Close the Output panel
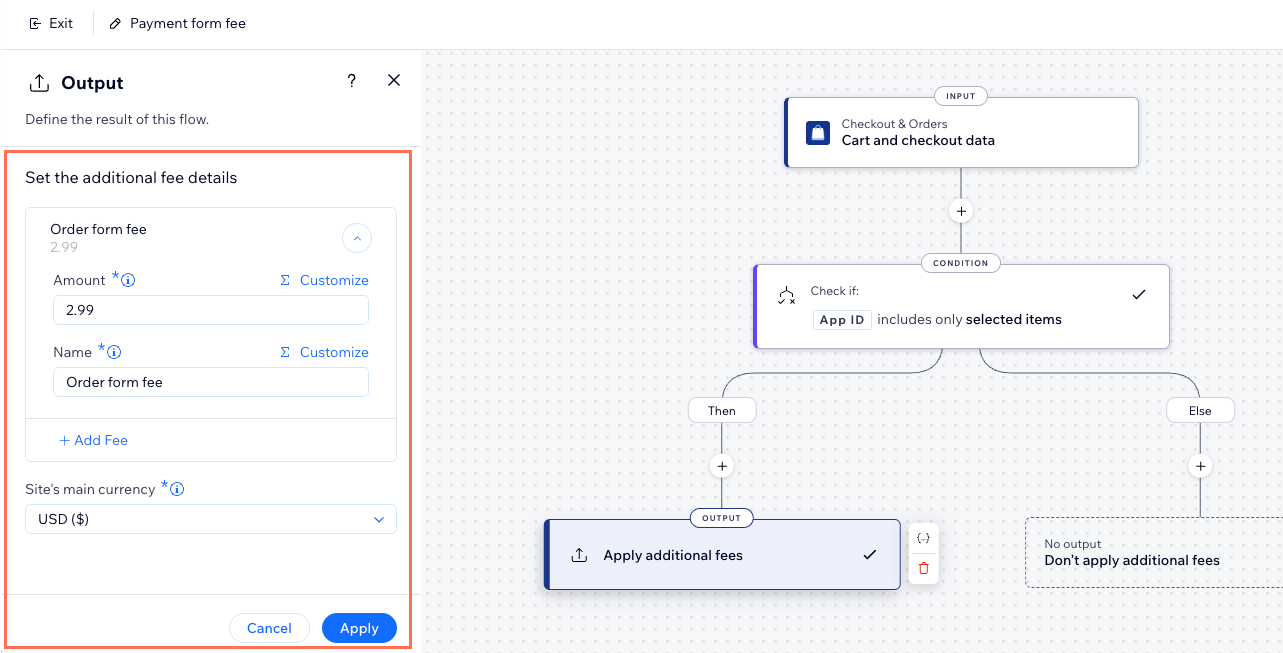Viewport: 1283px width, 653px height. click(394, 81)
